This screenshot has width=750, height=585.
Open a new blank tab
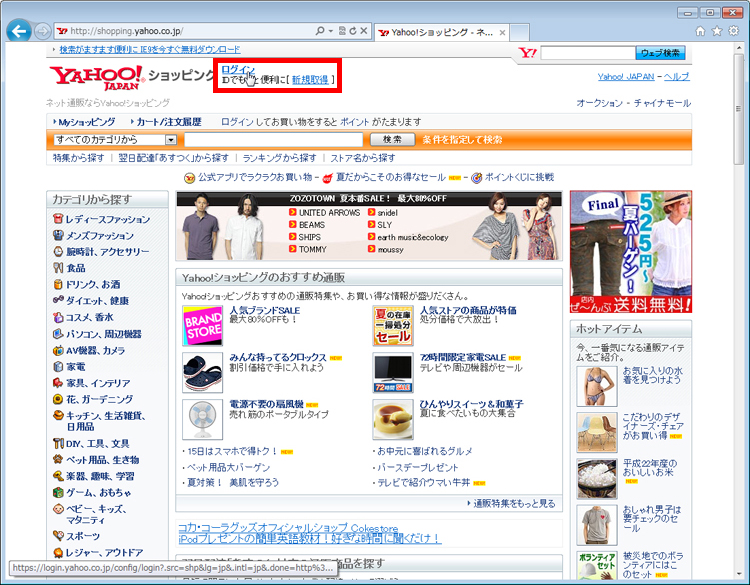tap(519, 33)
